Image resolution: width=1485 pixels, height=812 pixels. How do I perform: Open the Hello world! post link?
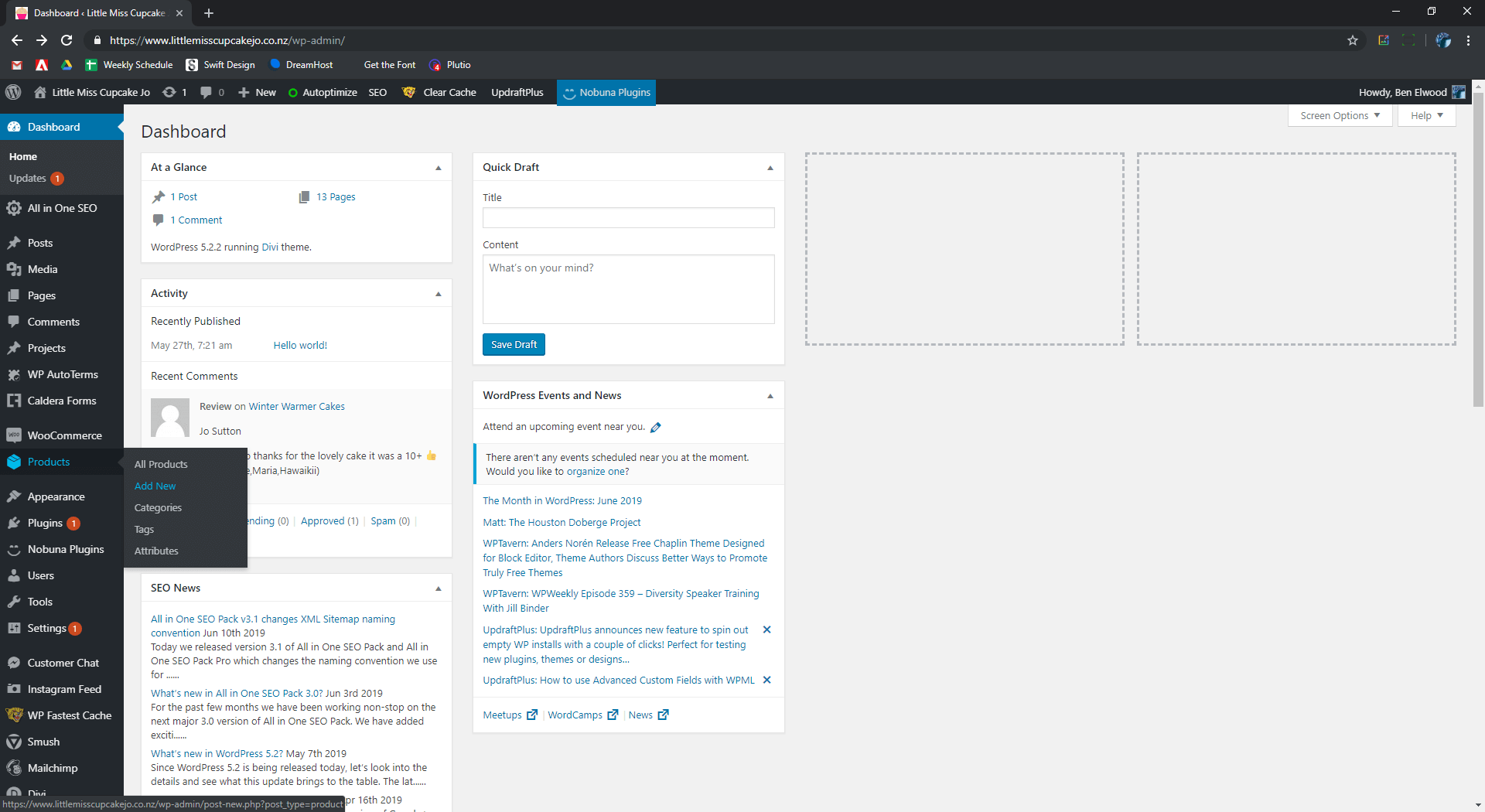[x=300, y=346]
